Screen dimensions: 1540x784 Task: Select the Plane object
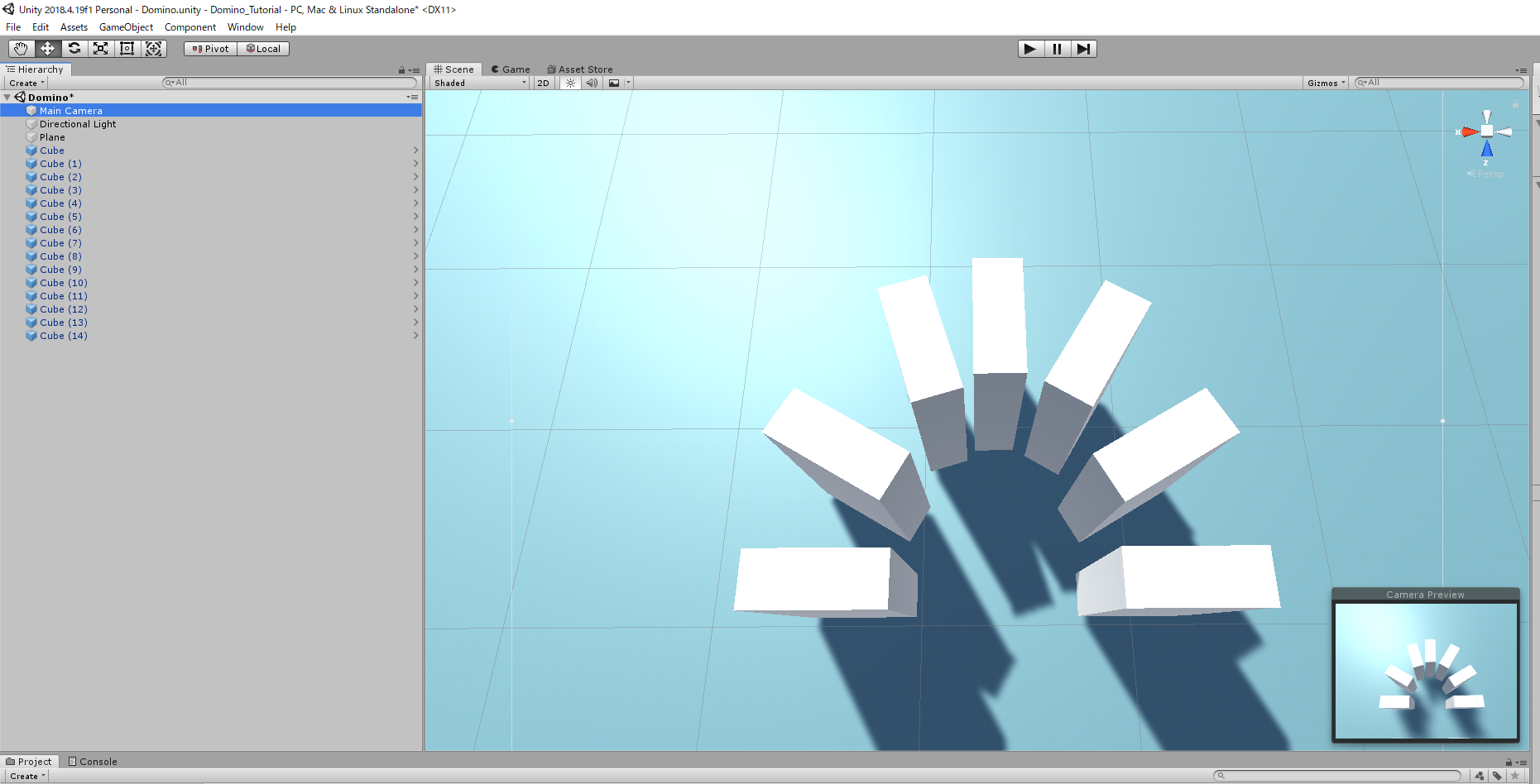211,137
